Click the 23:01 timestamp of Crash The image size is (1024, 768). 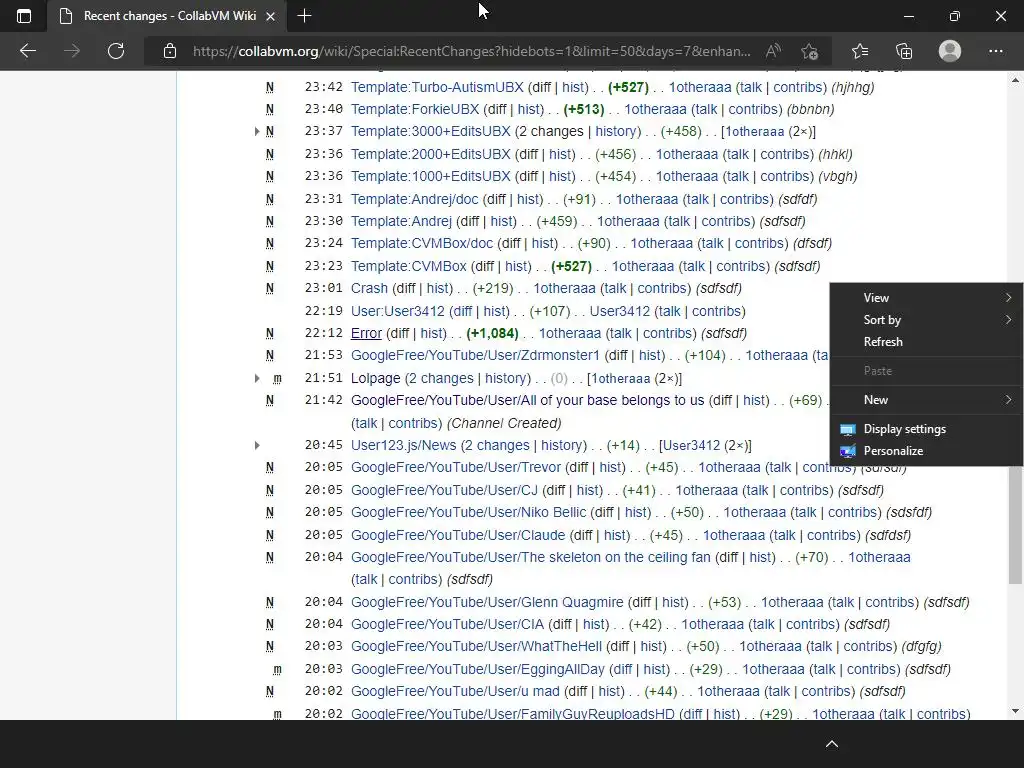[323, 289]
